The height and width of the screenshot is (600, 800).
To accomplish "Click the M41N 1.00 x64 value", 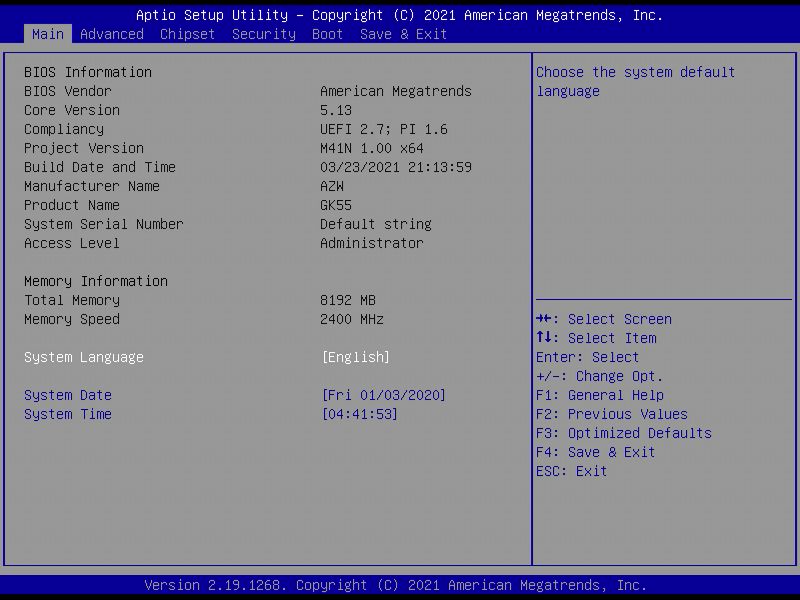I will [372, 148].
